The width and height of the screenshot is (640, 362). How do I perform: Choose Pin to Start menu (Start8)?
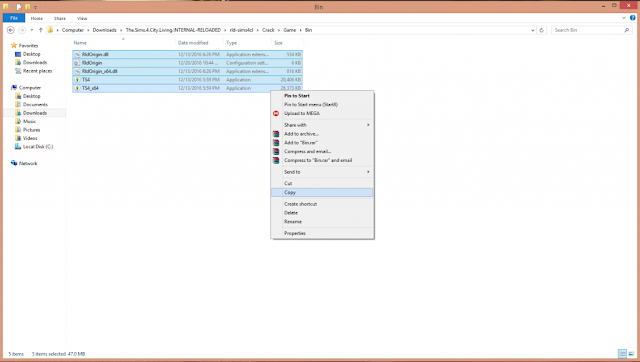322,104
